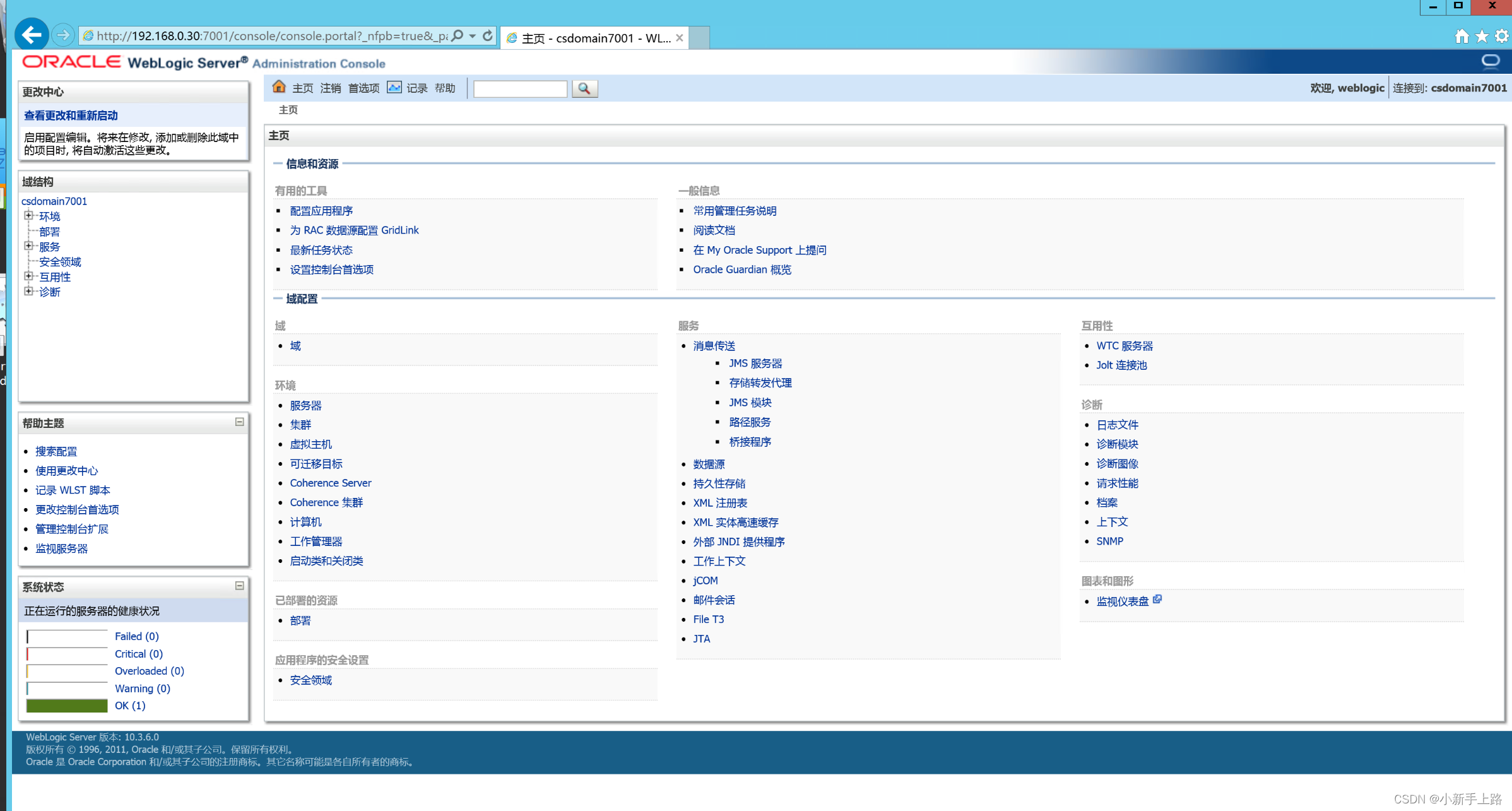Open the 监视仪表盘 link
Screen dimensions: 1512x811
click(x=1123, y=601)
